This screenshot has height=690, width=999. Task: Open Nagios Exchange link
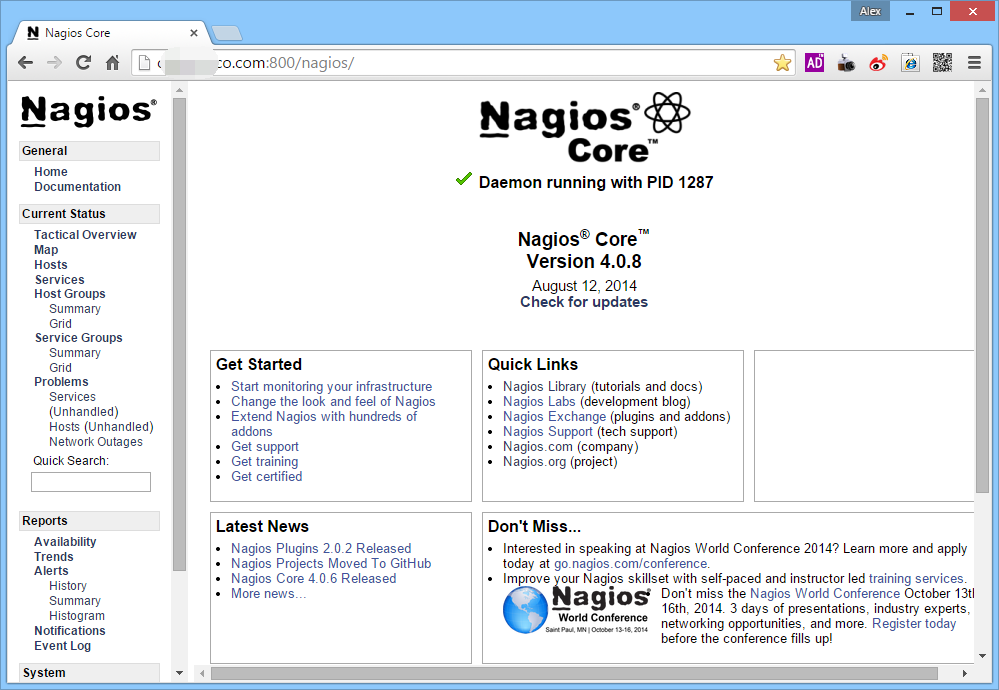click(554, 416)
